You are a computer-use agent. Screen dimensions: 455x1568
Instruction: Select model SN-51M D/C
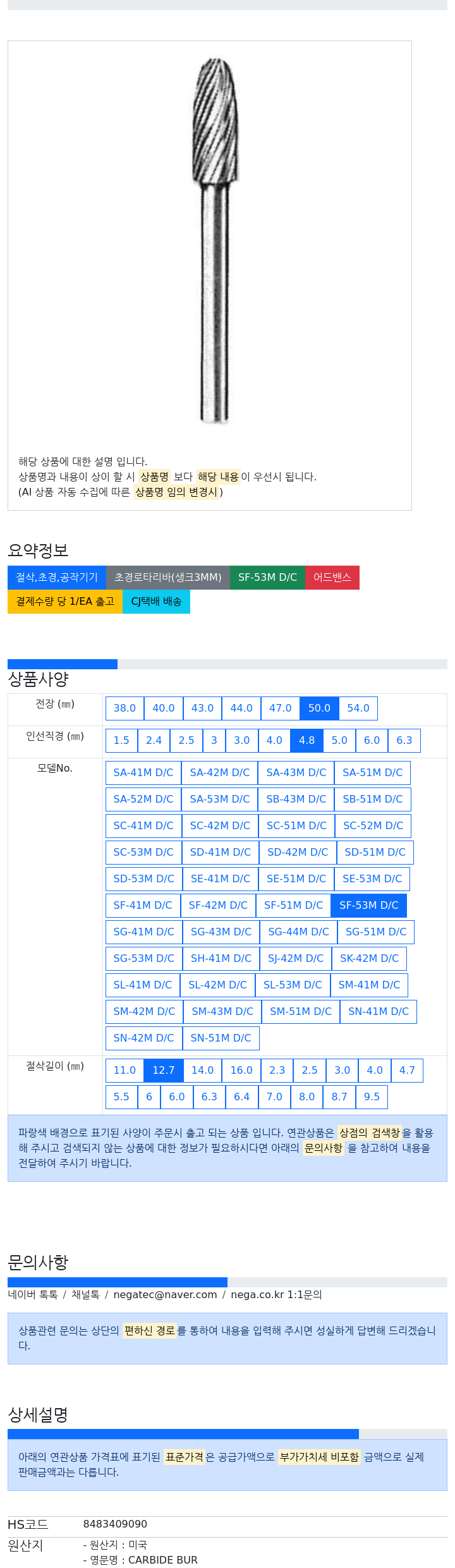pos(221,1038)
